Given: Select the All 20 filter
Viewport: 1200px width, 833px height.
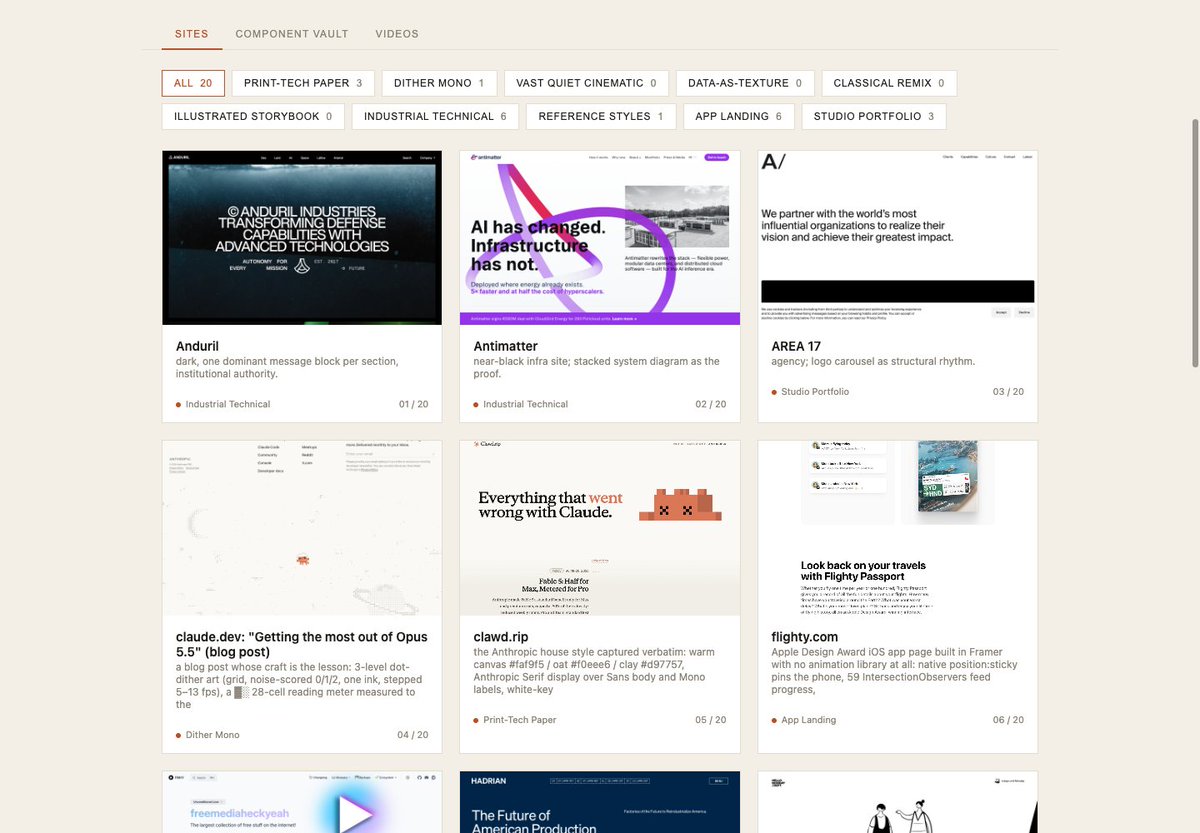Looking at the screenshot, I should [193, 83].
